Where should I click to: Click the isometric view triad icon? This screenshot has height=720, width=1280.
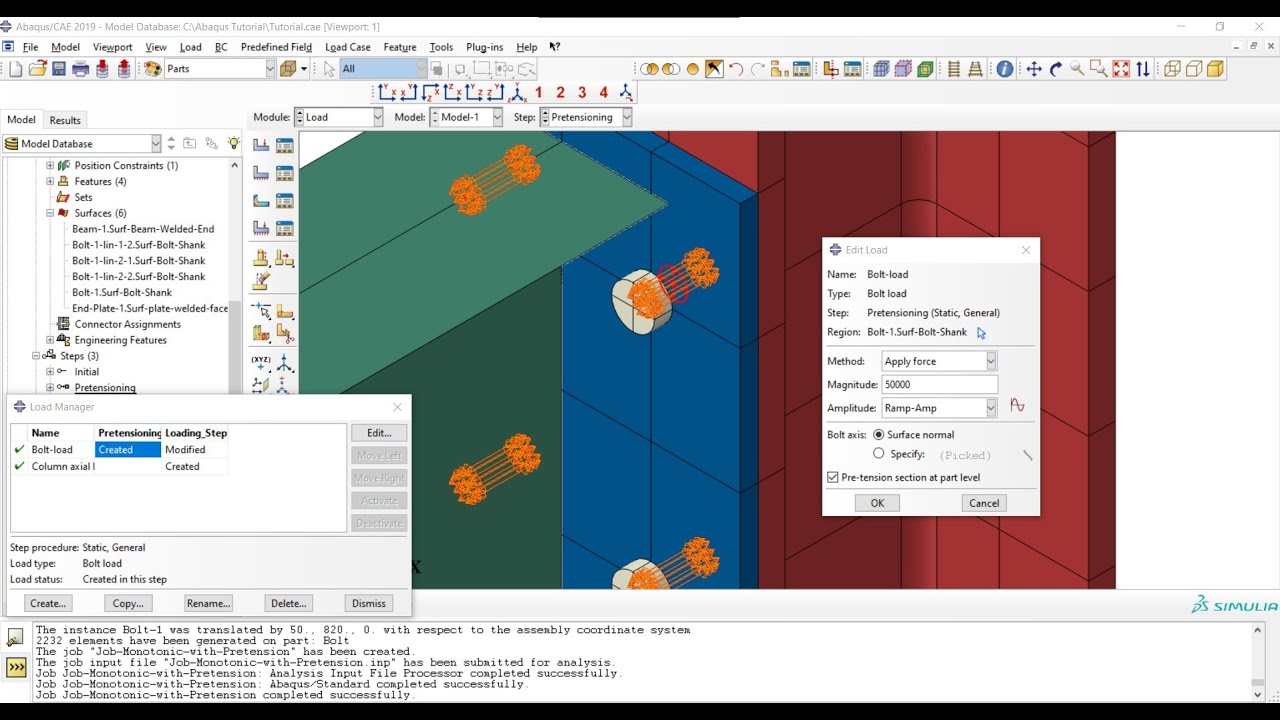click(x=517, y=92)
